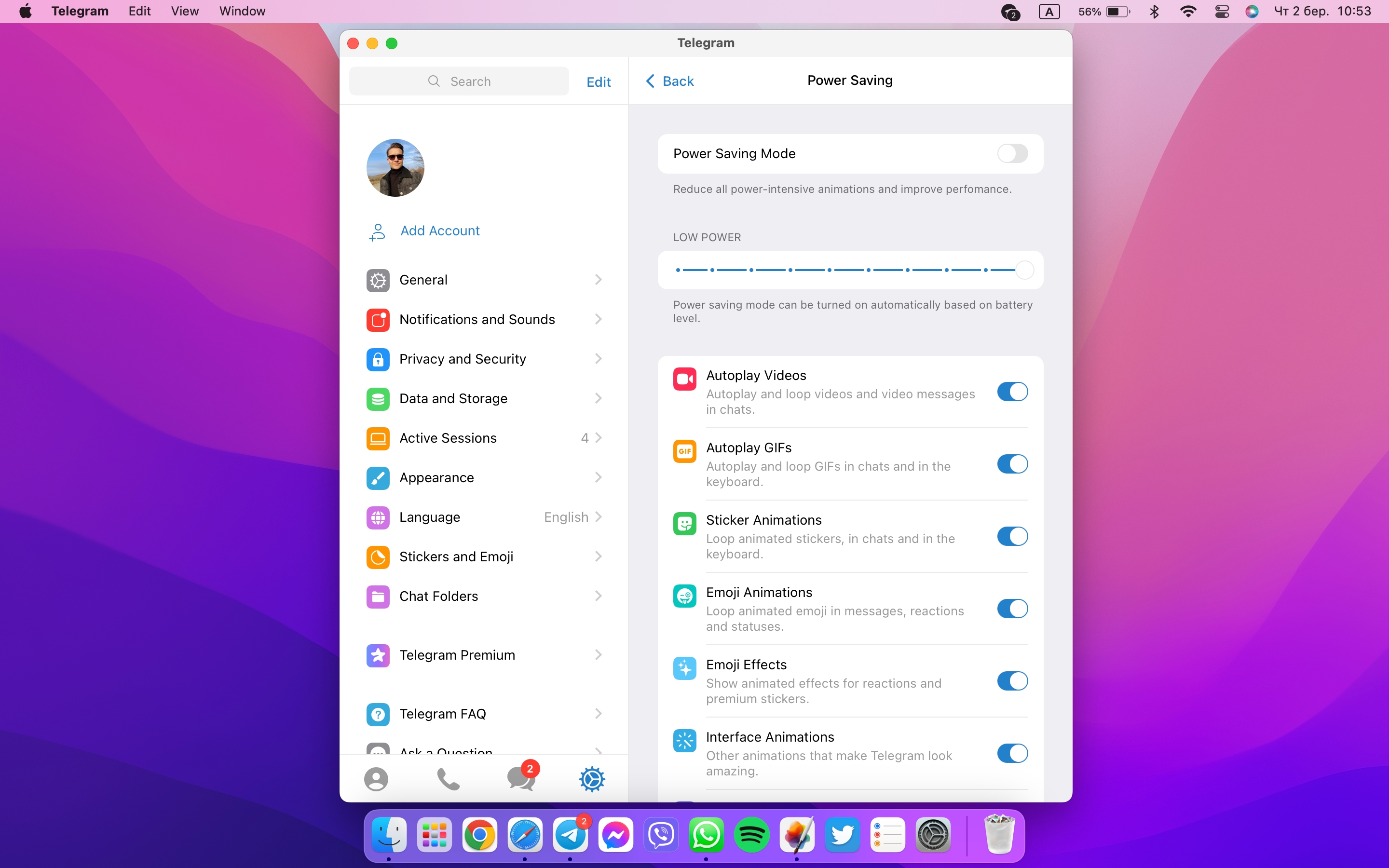Select the Settings gear tab icon

click(x=592, y=779)
